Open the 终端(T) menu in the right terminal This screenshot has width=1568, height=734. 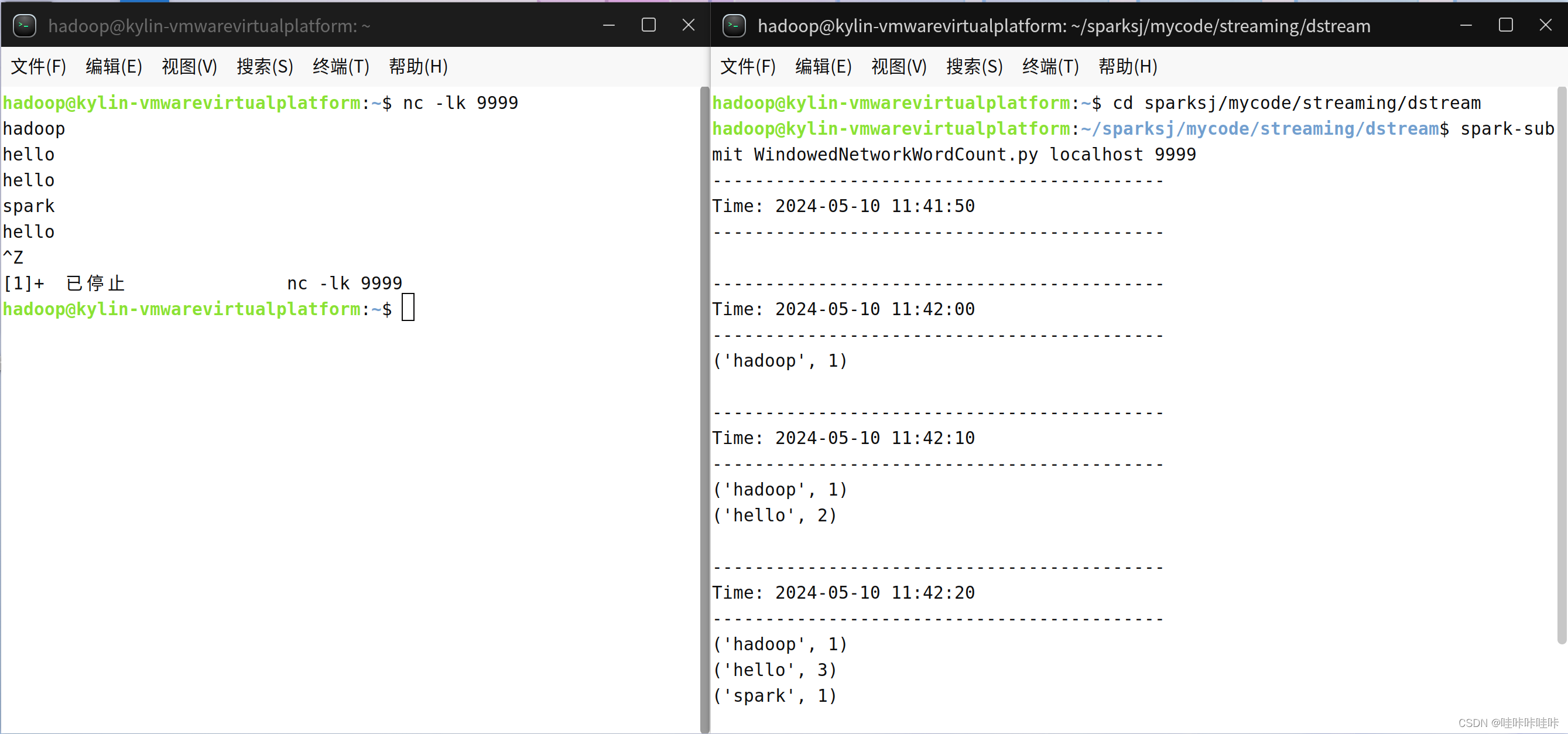[1049, 67]
